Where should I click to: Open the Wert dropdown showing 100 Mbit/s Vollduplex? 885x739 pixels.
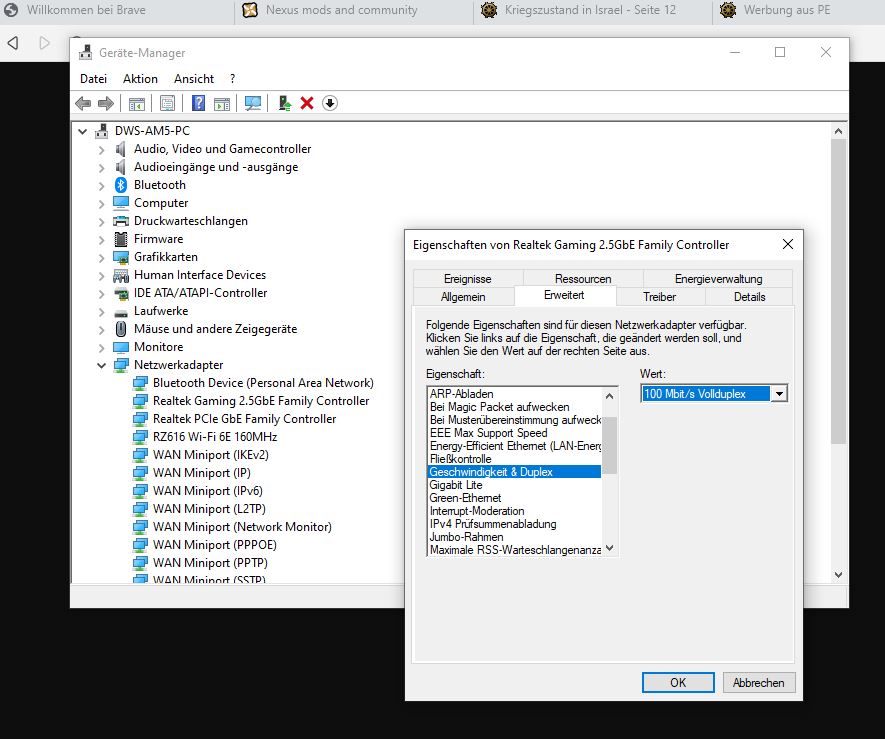click(x=779, y=393)
